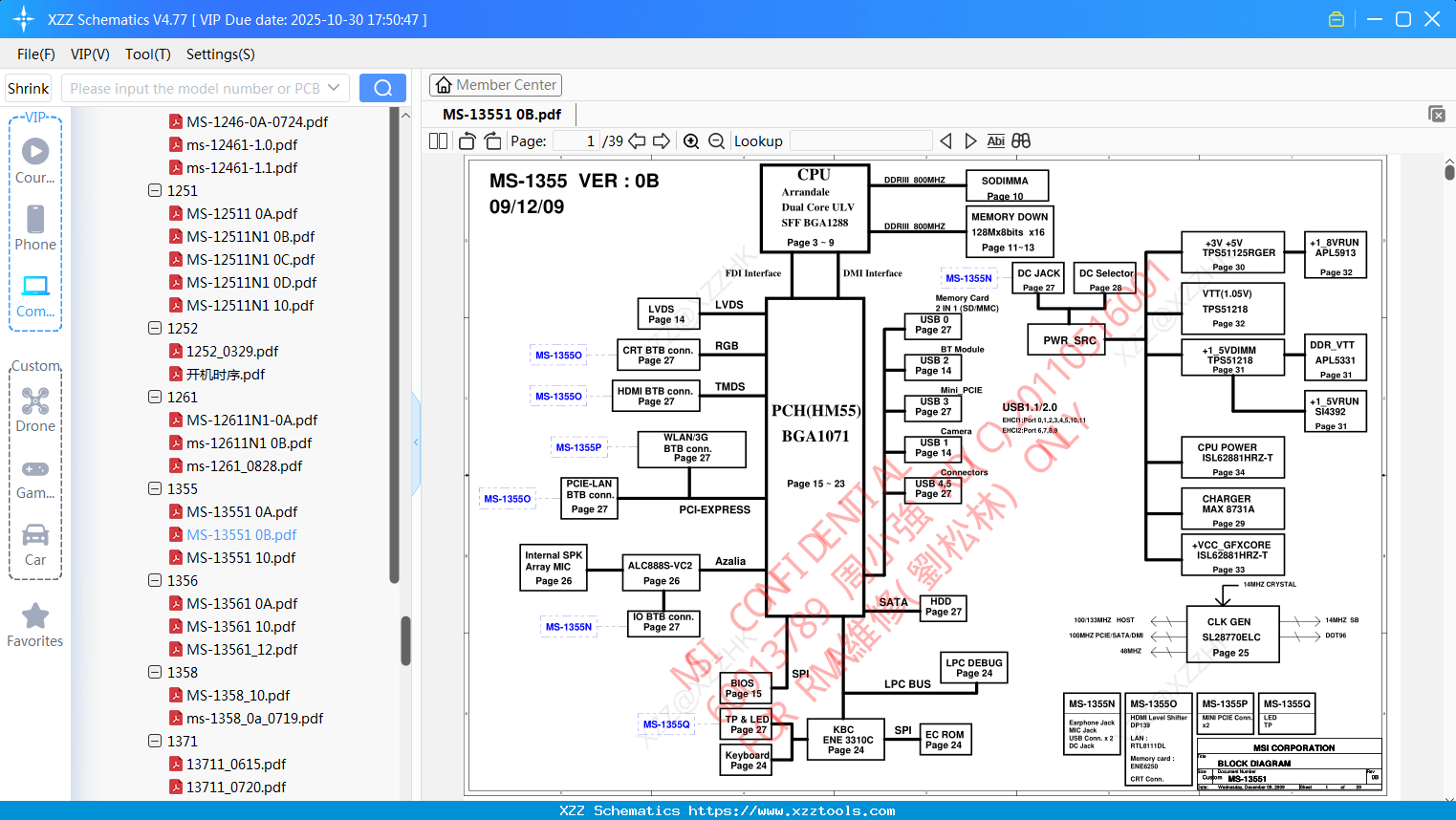Viewport: 1456px width, 820px height.
Task: Open MS-13551 10.pdf
Action: 241,557
